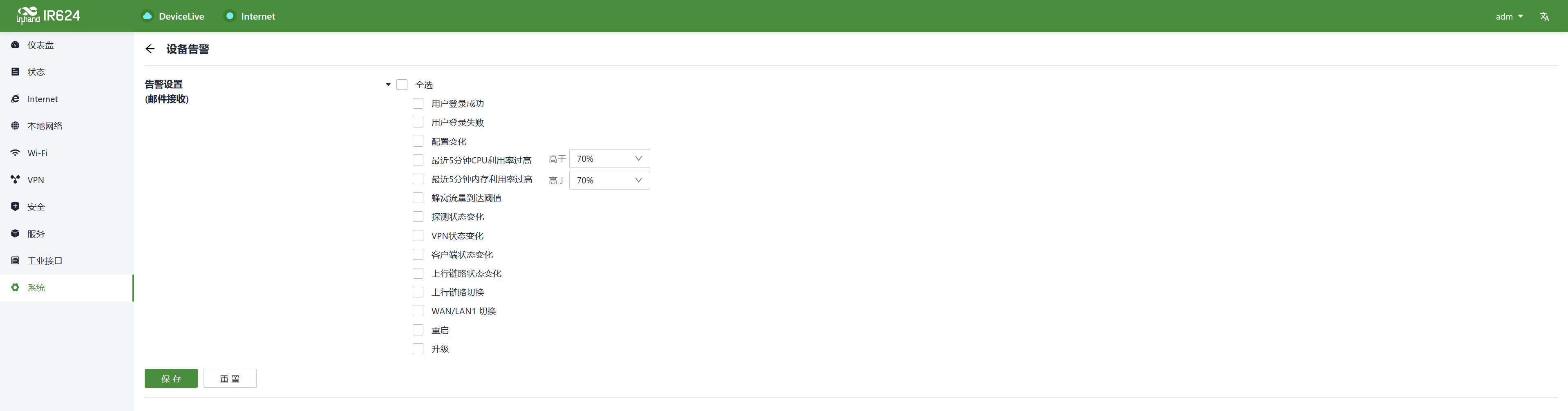
Task: Click the VPN sidebar icon
Action: point(15,180)
